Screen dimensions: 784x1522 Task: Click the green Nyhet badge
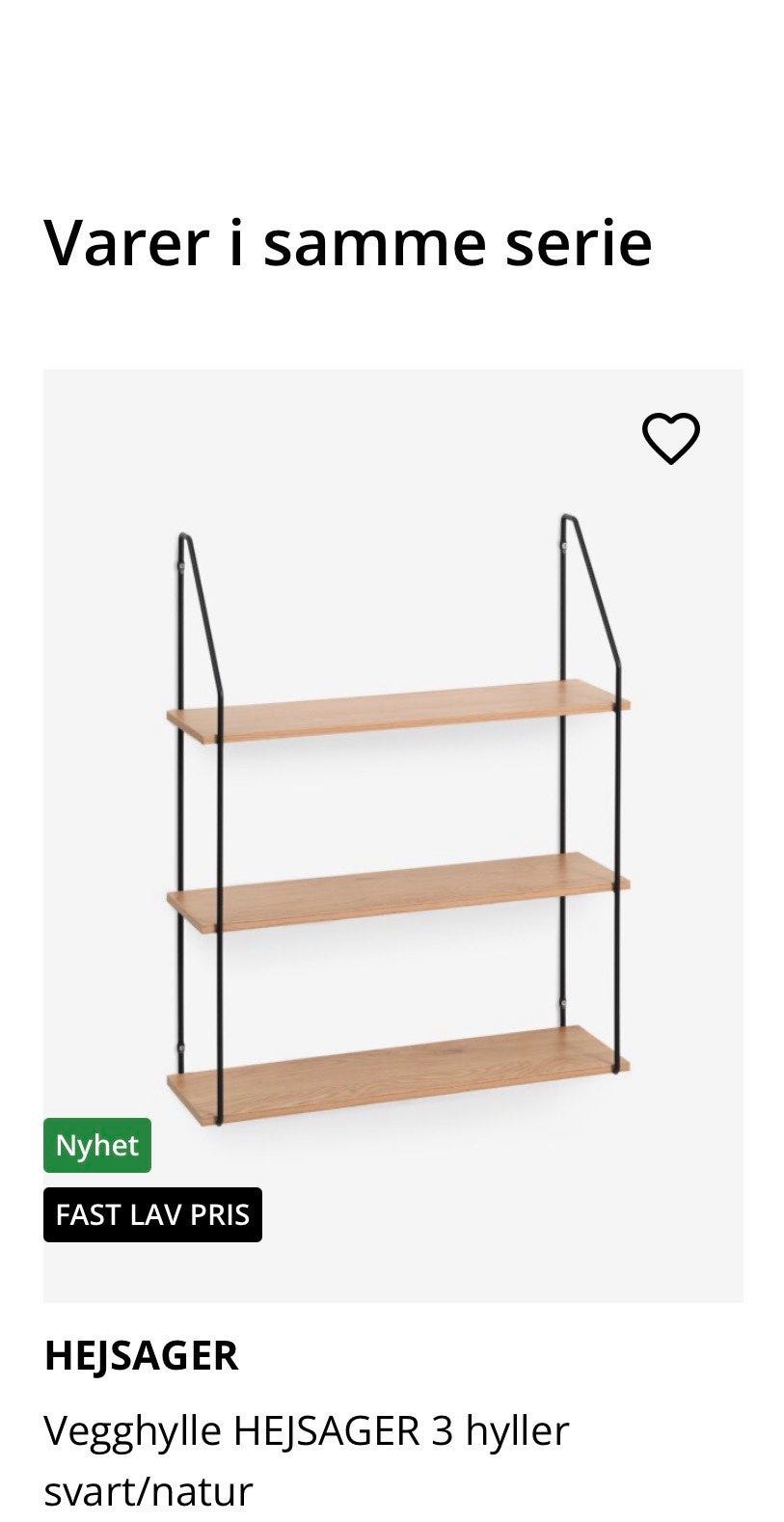click(x=97, y=1145)
